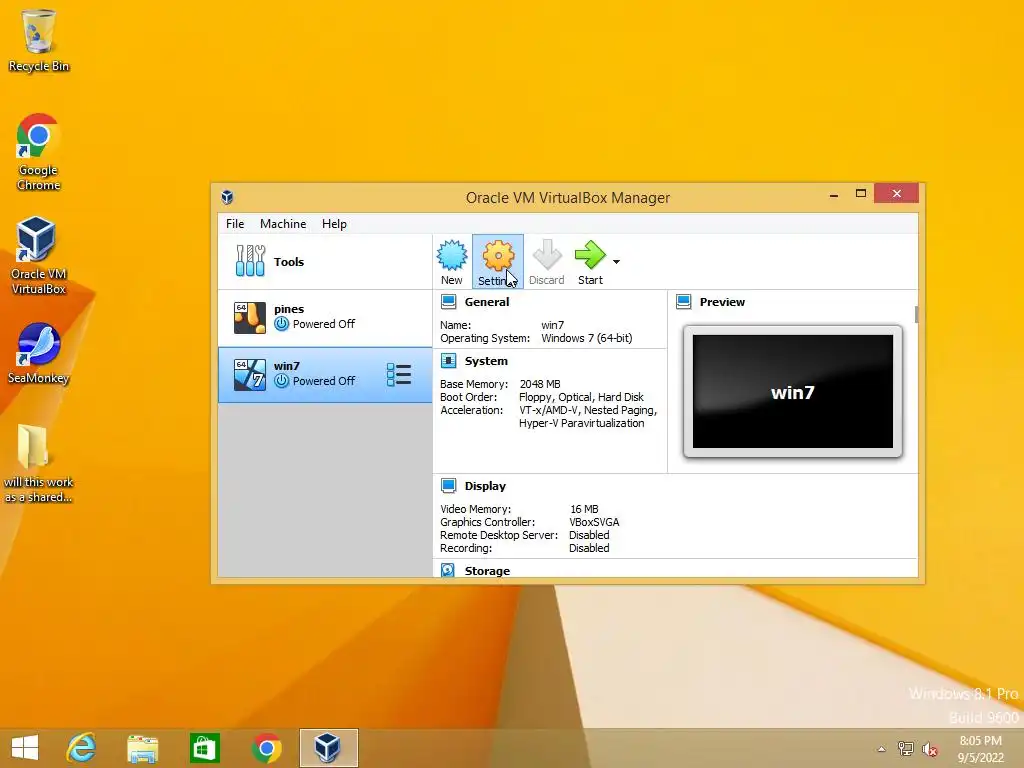1024x768 pixels.
Task: Click the Preview header label
Action: [722, 302]
